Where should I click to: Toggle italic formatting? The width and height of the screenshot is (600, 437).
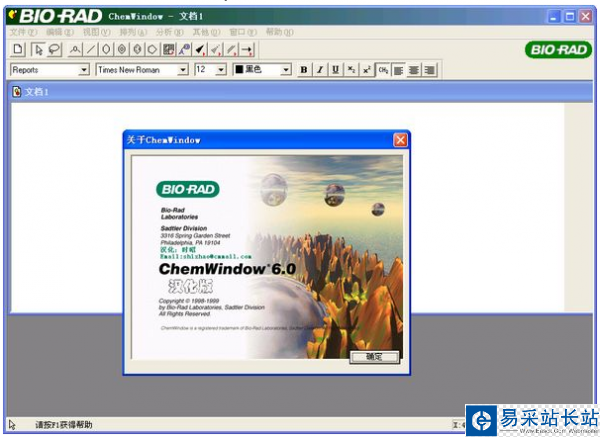pos(320,70)
